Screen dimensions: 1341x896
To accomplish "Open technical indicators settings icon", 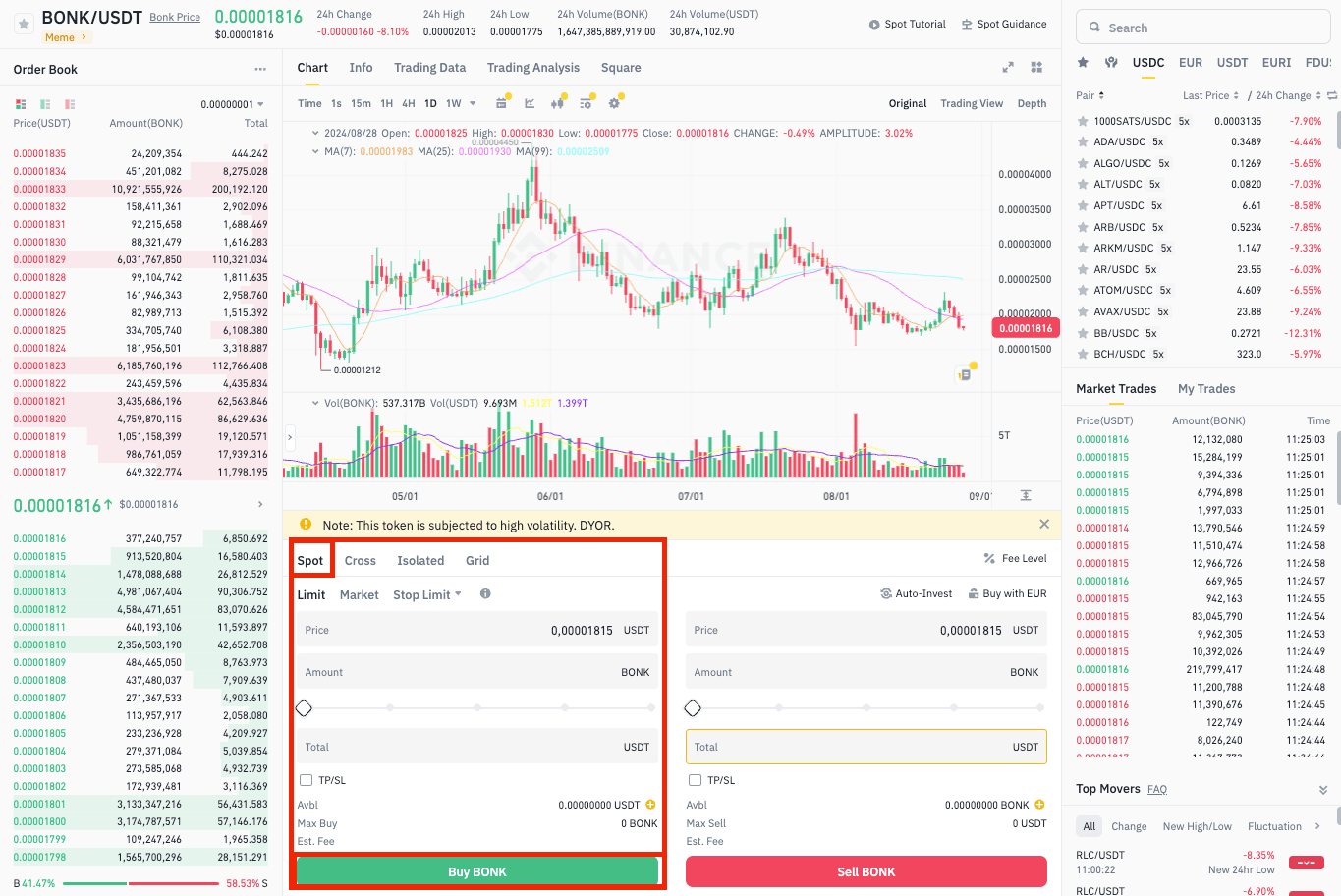I will pyautogui.click(x=587, y=103).
